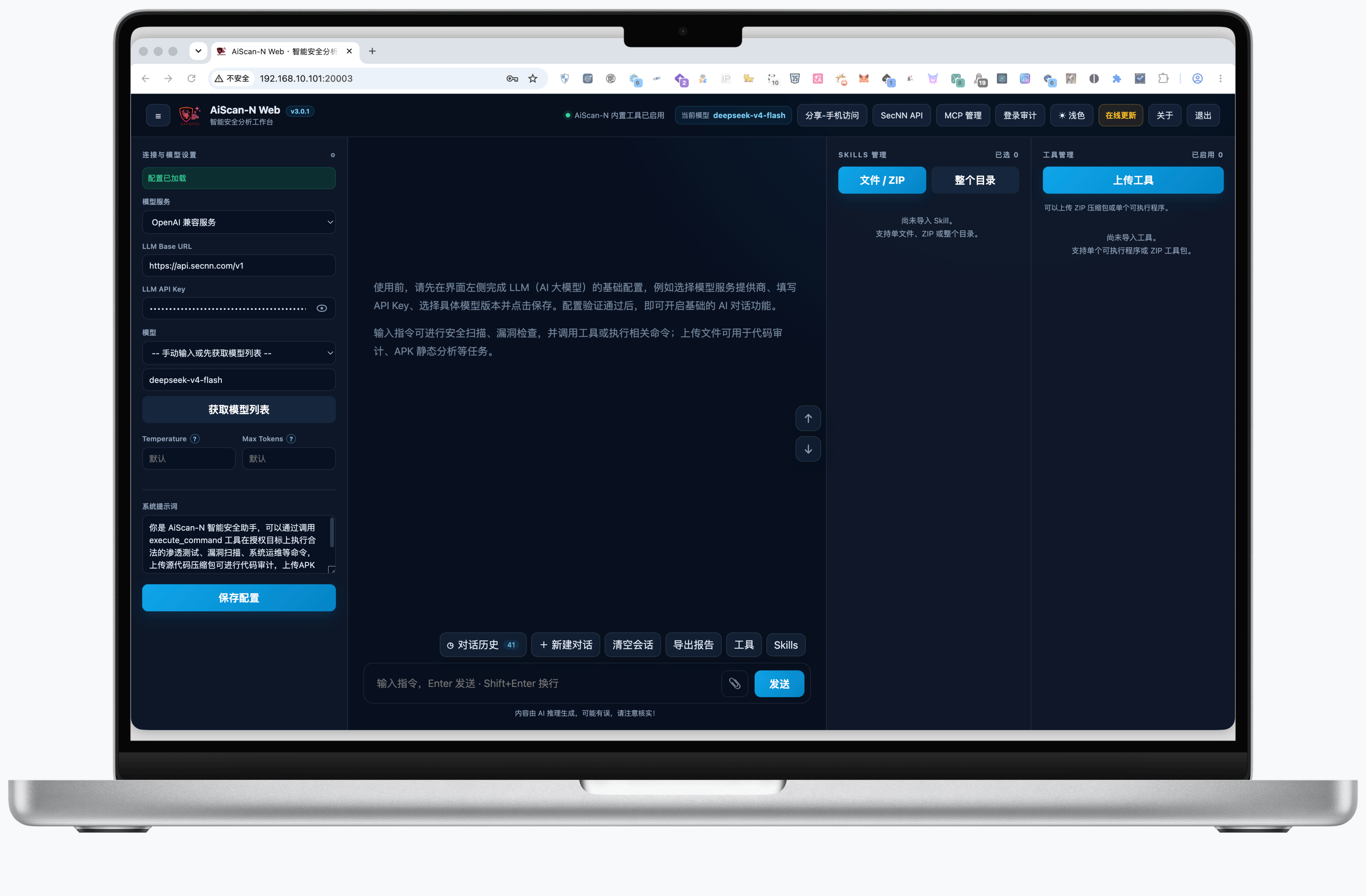Expand the 模型服务 OpenAI dropdown
This screenshot has width=1366, height=896.
coord(239,222)
